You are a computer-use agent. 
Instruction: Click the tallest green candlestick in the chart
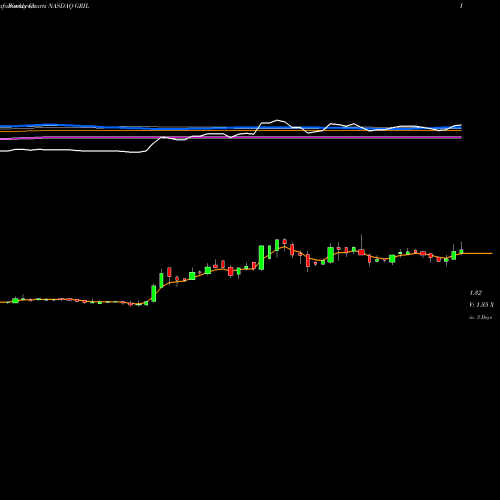[262, 257]
